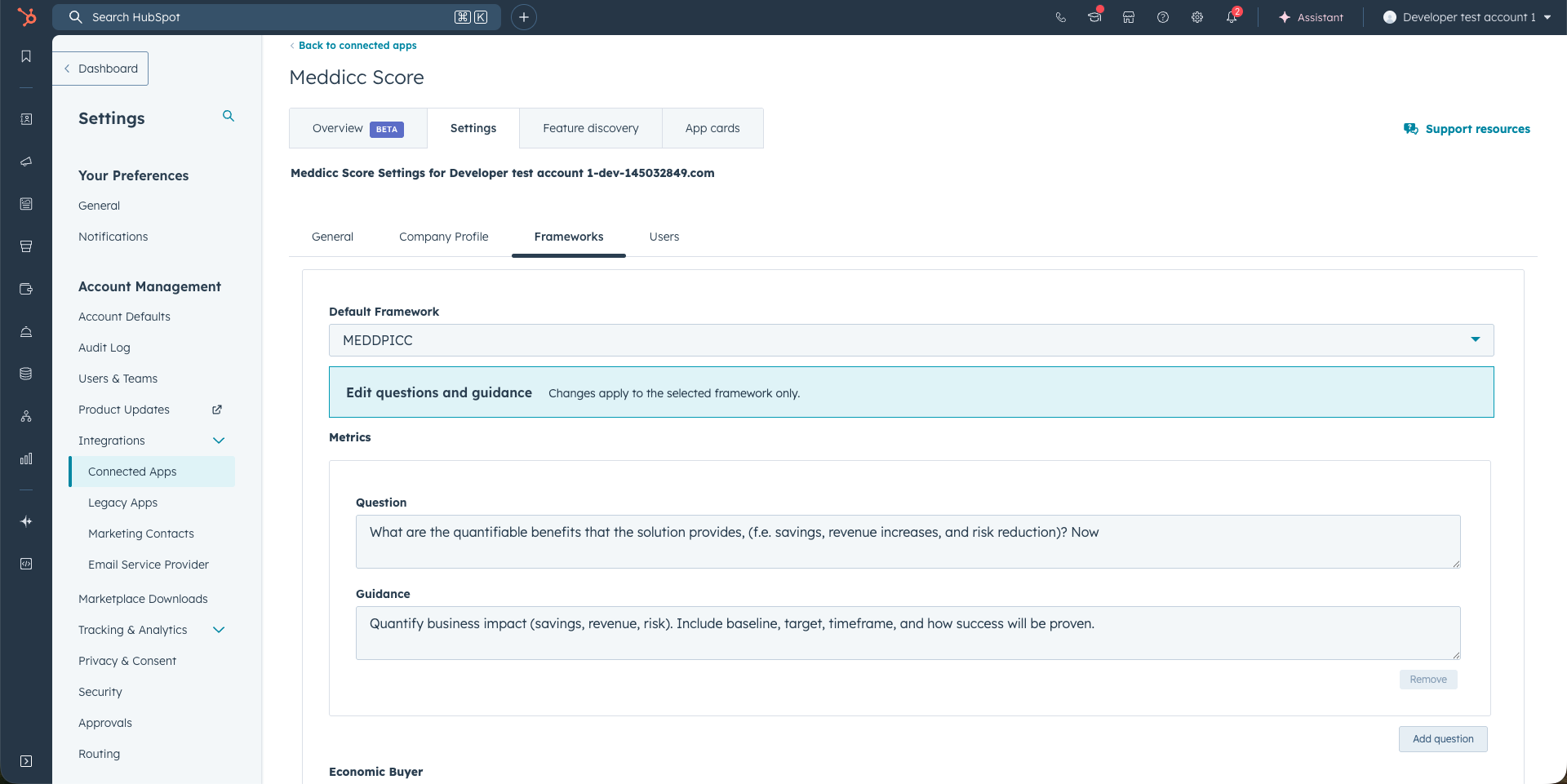Click the Add question button
The image size is (1567, 784).
tap(1442, 739)
